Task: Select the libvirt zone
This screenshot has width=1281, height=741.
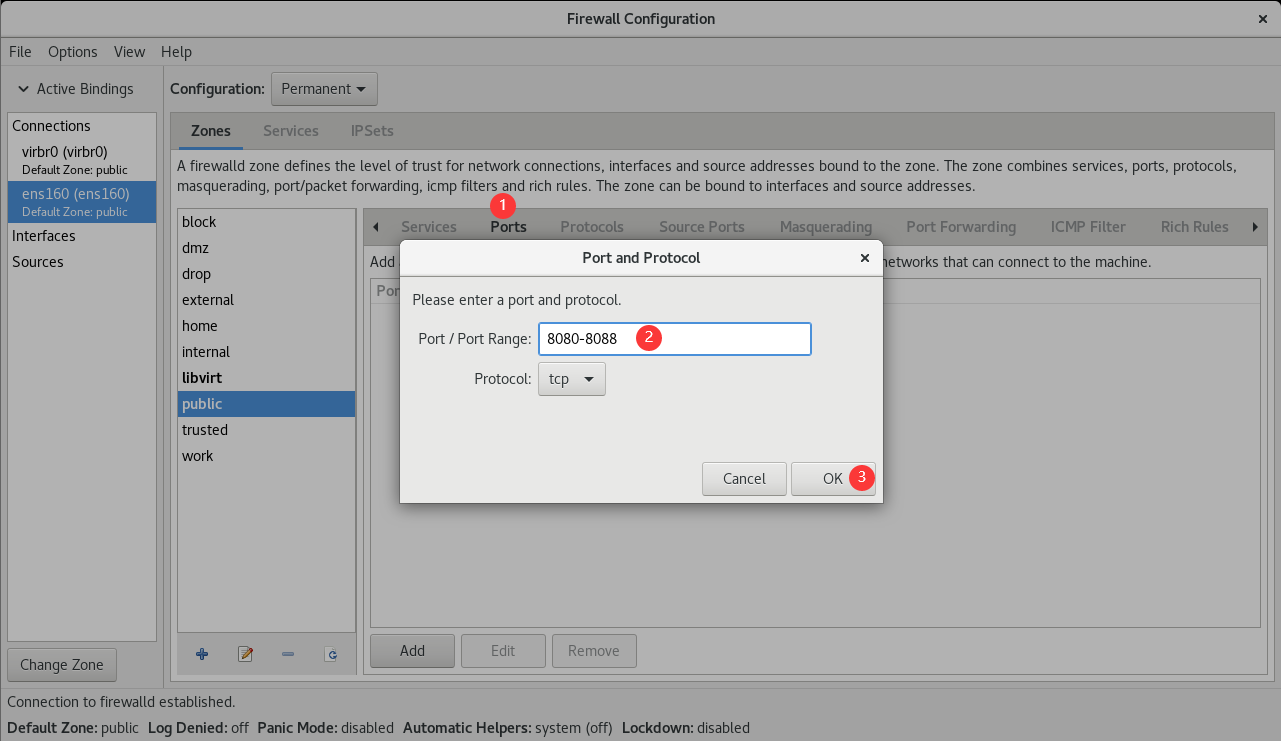Action: coord(266,378)
